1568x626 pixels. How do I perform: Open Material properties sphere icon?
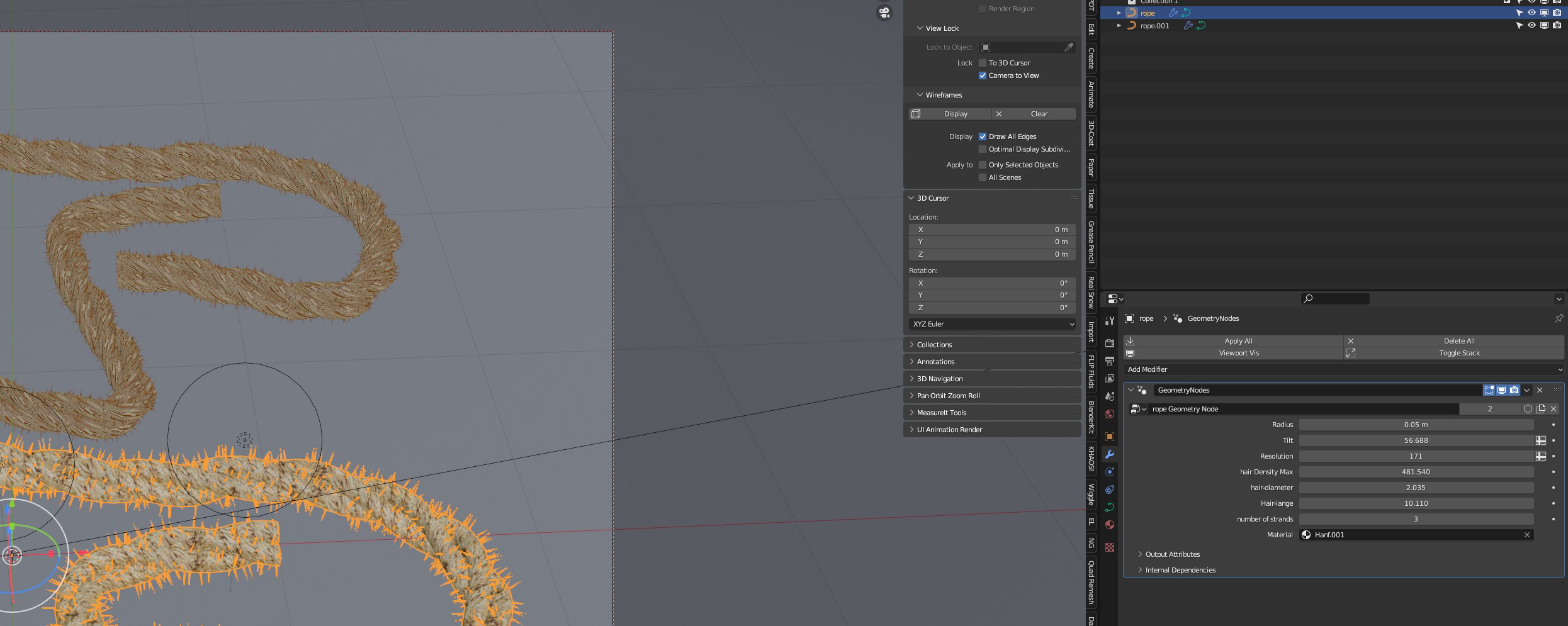click(x=1110, y=524)
